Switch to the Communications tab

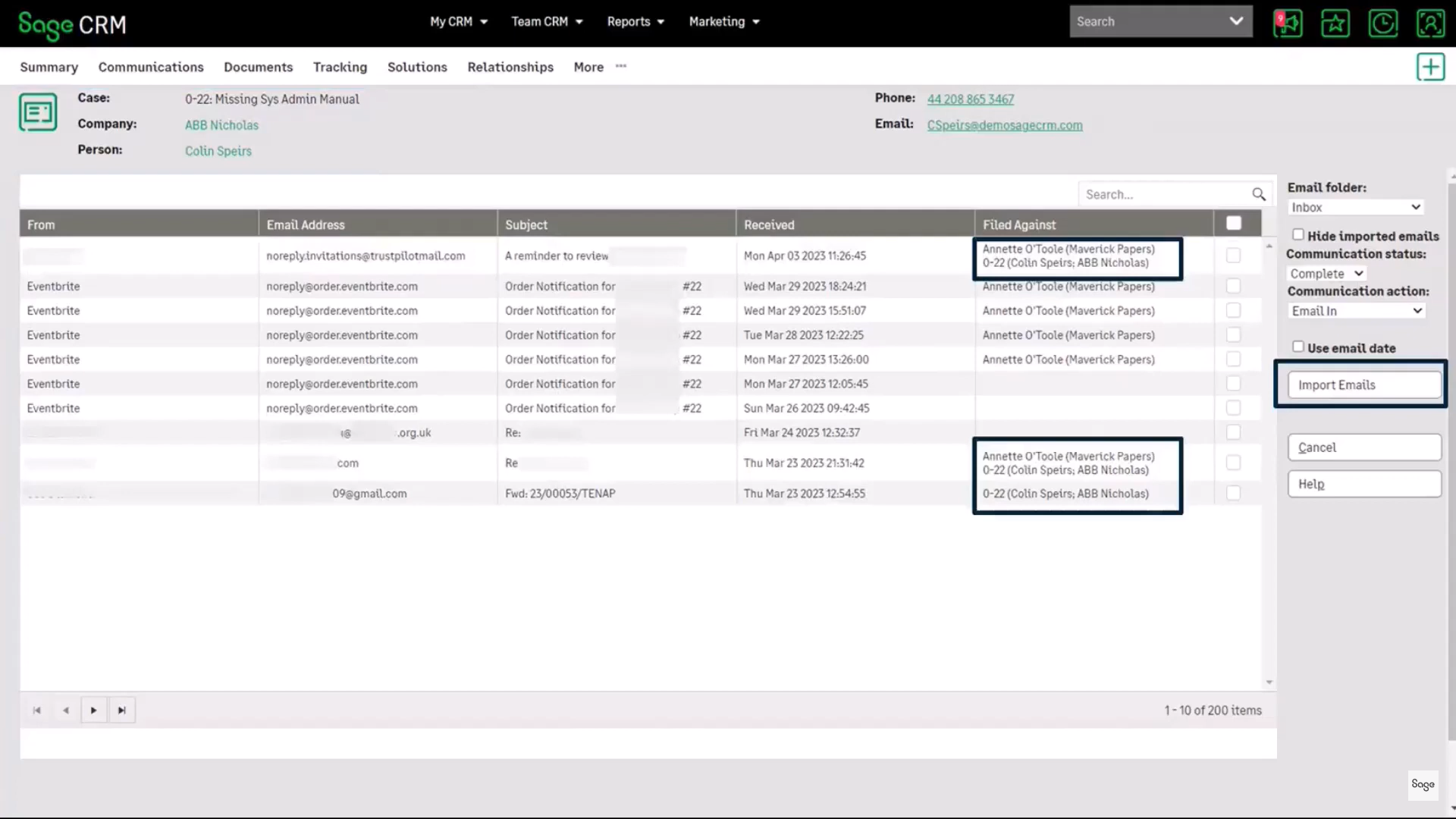[150, 67]
